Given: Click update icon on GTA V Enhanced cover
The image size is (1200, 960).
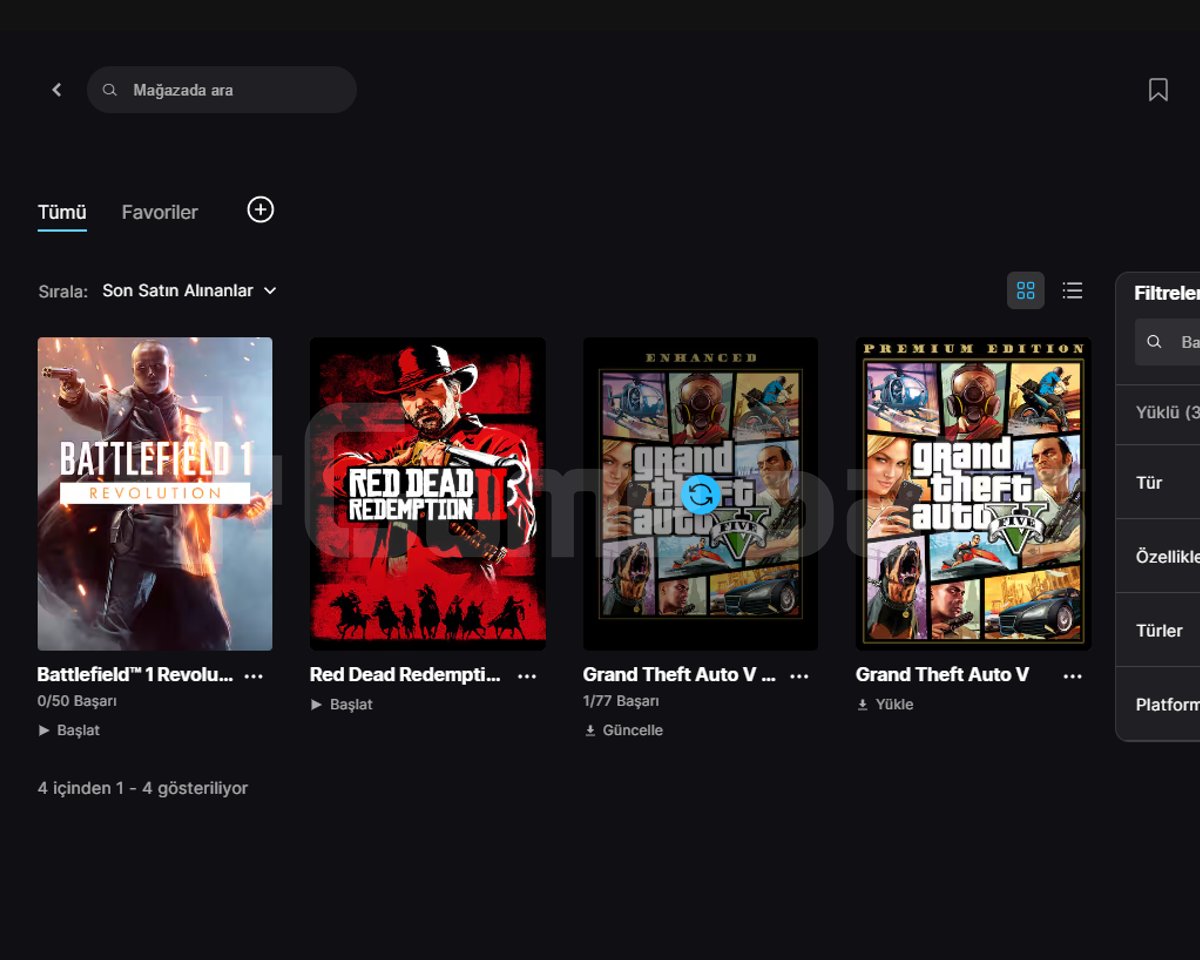Looking at the screenshot, I should (700, 494).
